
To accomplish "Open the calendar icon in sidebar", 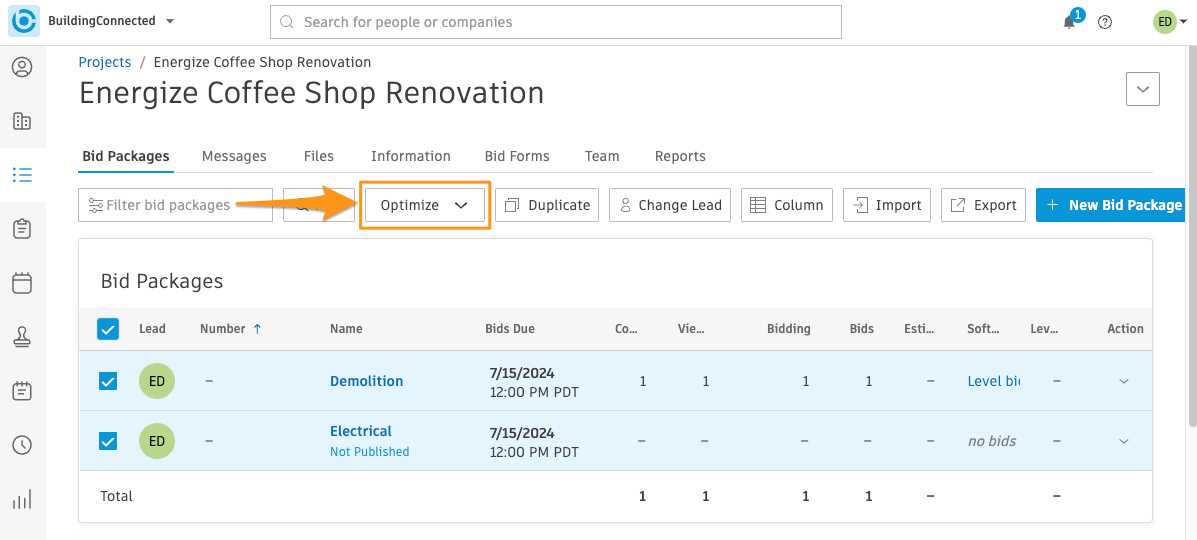I will [22, 283].
